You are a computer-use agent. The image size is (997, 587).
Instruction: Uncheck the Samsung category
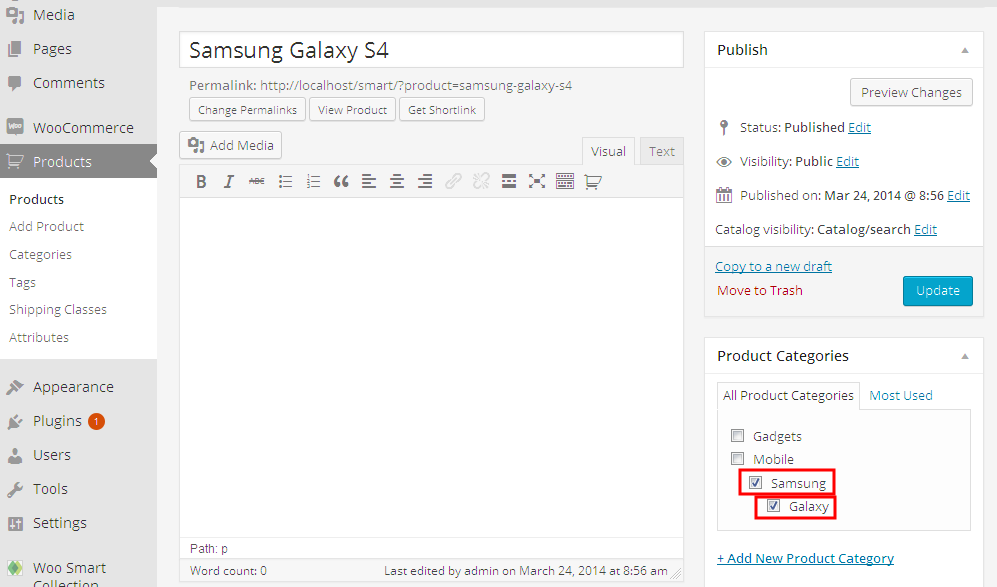click(x=755, y=483)
